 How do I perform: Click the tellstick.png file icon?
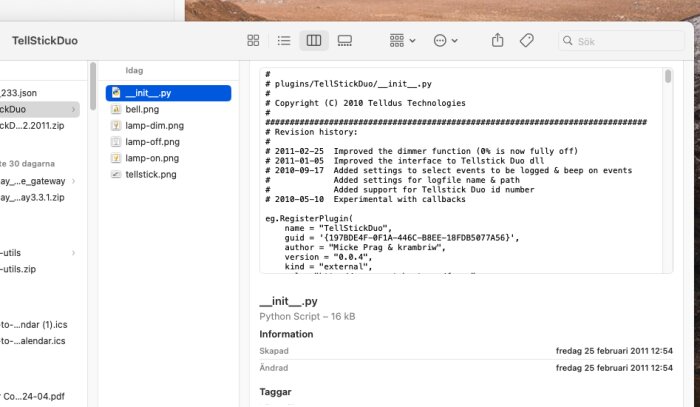[116, 174]
